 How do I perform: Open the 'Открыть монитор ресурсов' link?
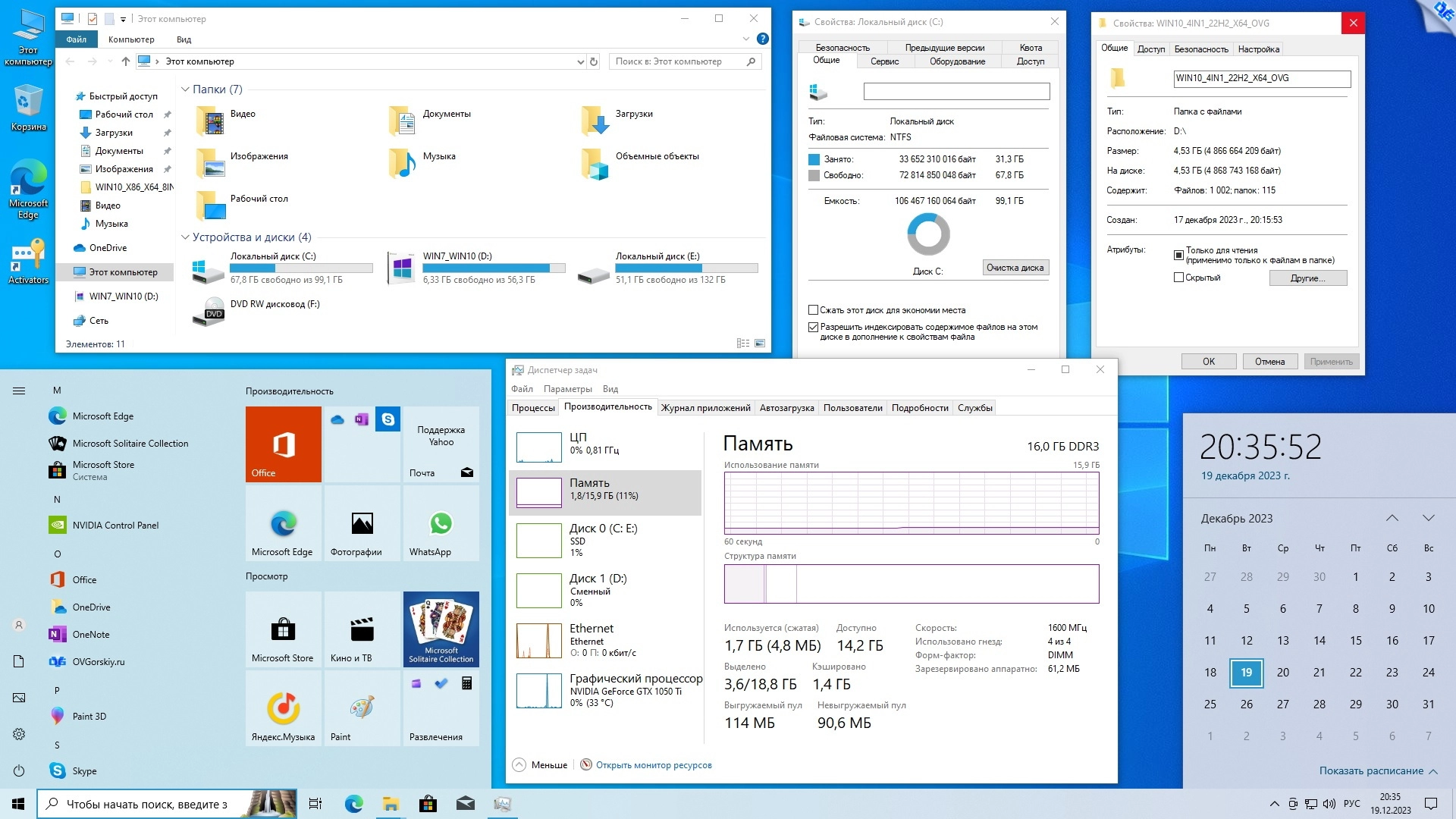(x=653, y=765)
